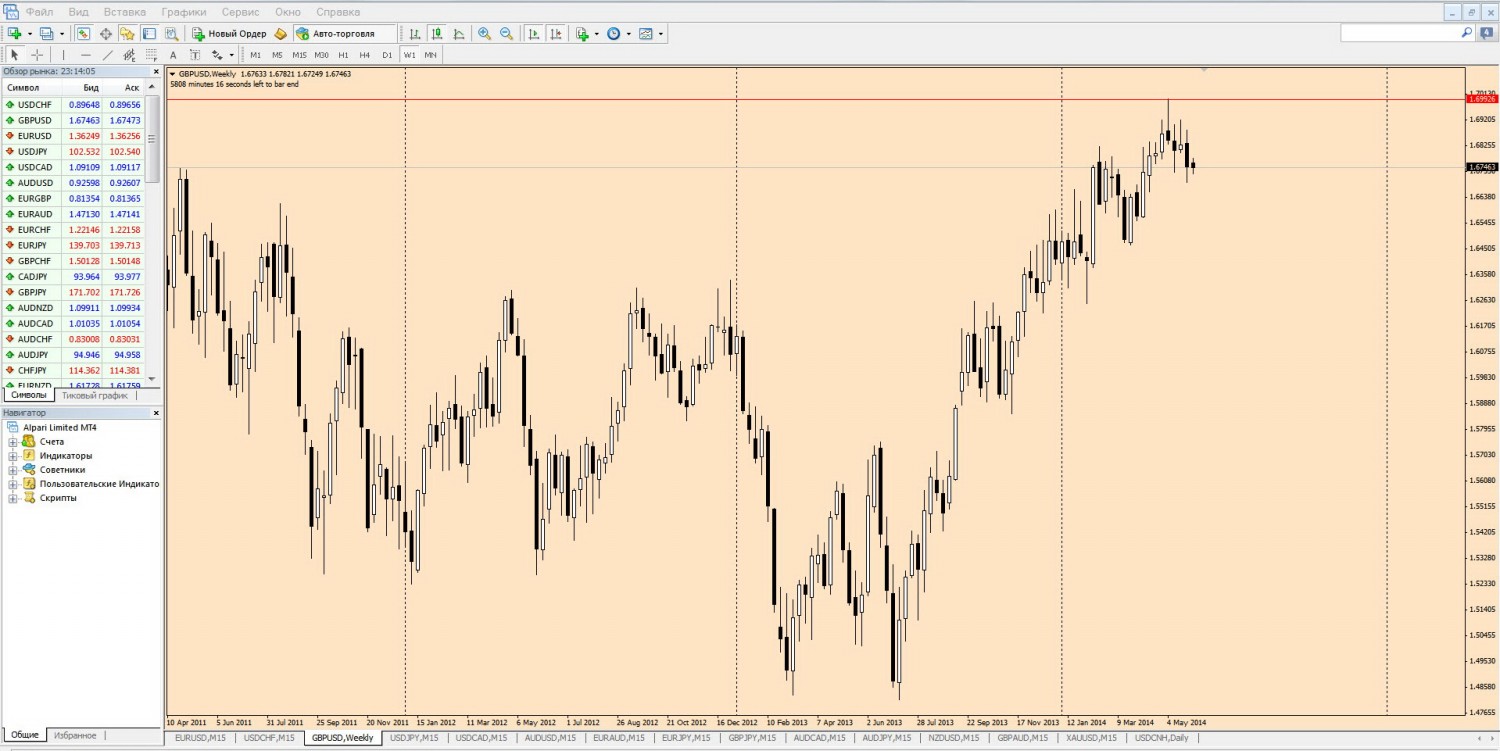
Task: Toggle the Авто-торговля button
Action: pos(344,33)
